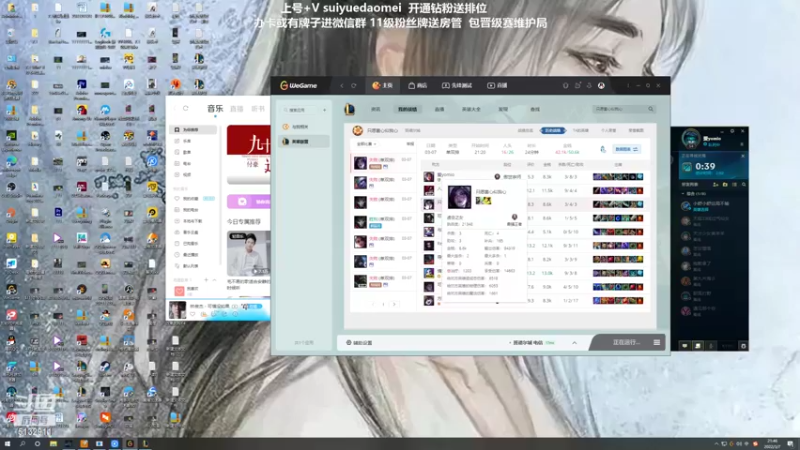Open Windows taskbar search
800x450 pixels.
(x=22, y=444)
